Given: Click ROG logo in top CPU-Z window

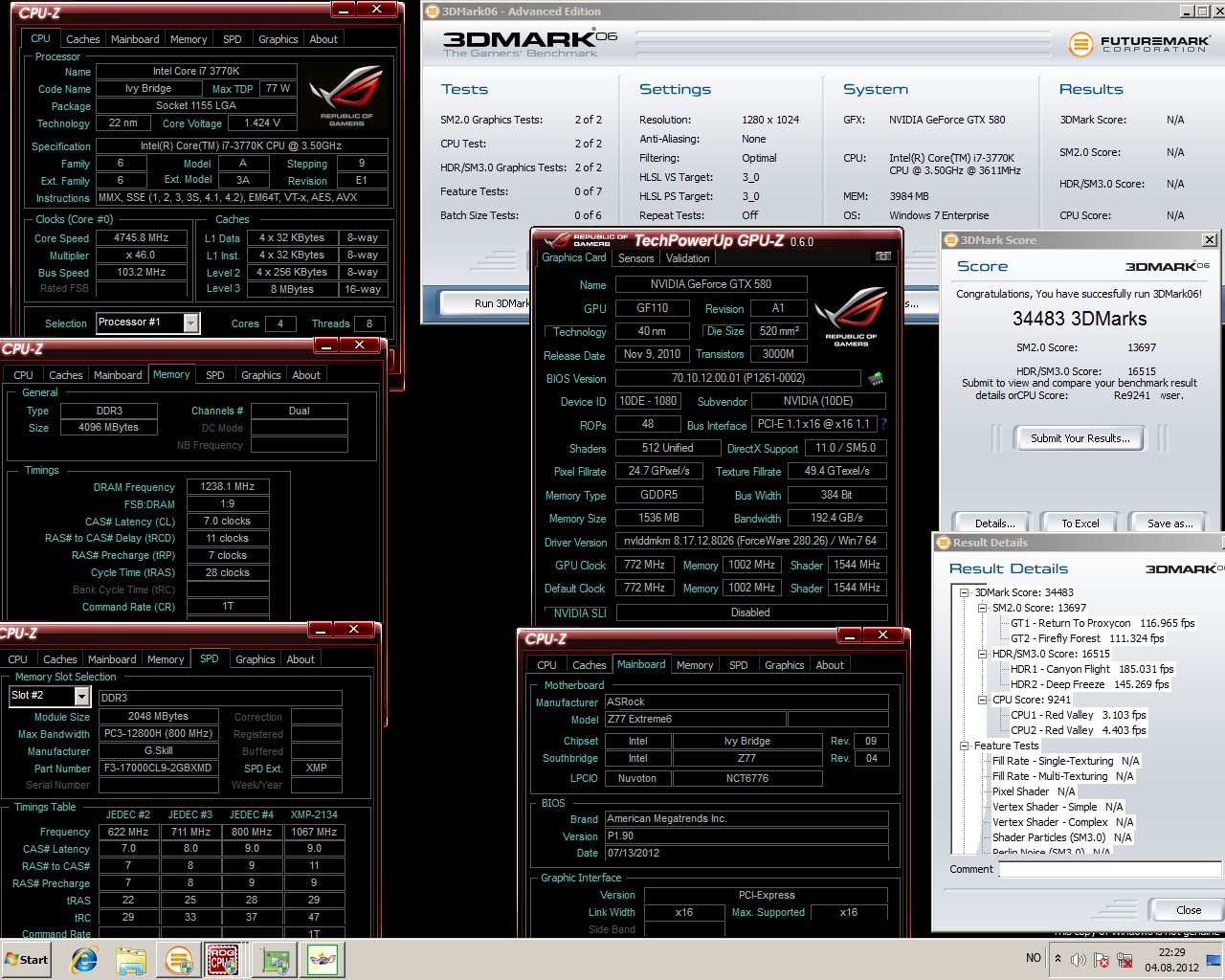Looking at the screenshot, I should coord(346,96).
